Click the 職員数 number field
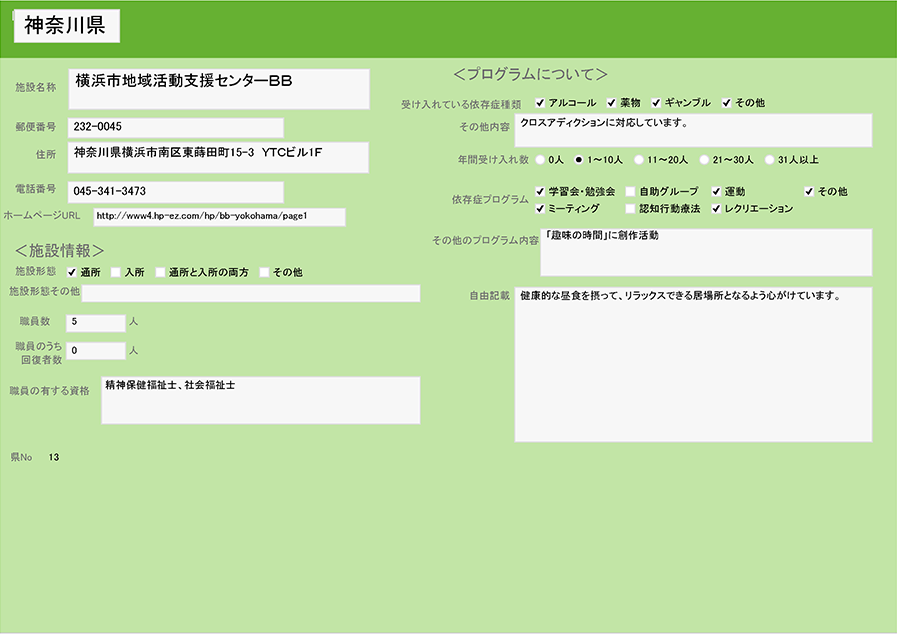Screen dimensions: 897x634 [x=96, y=322]
